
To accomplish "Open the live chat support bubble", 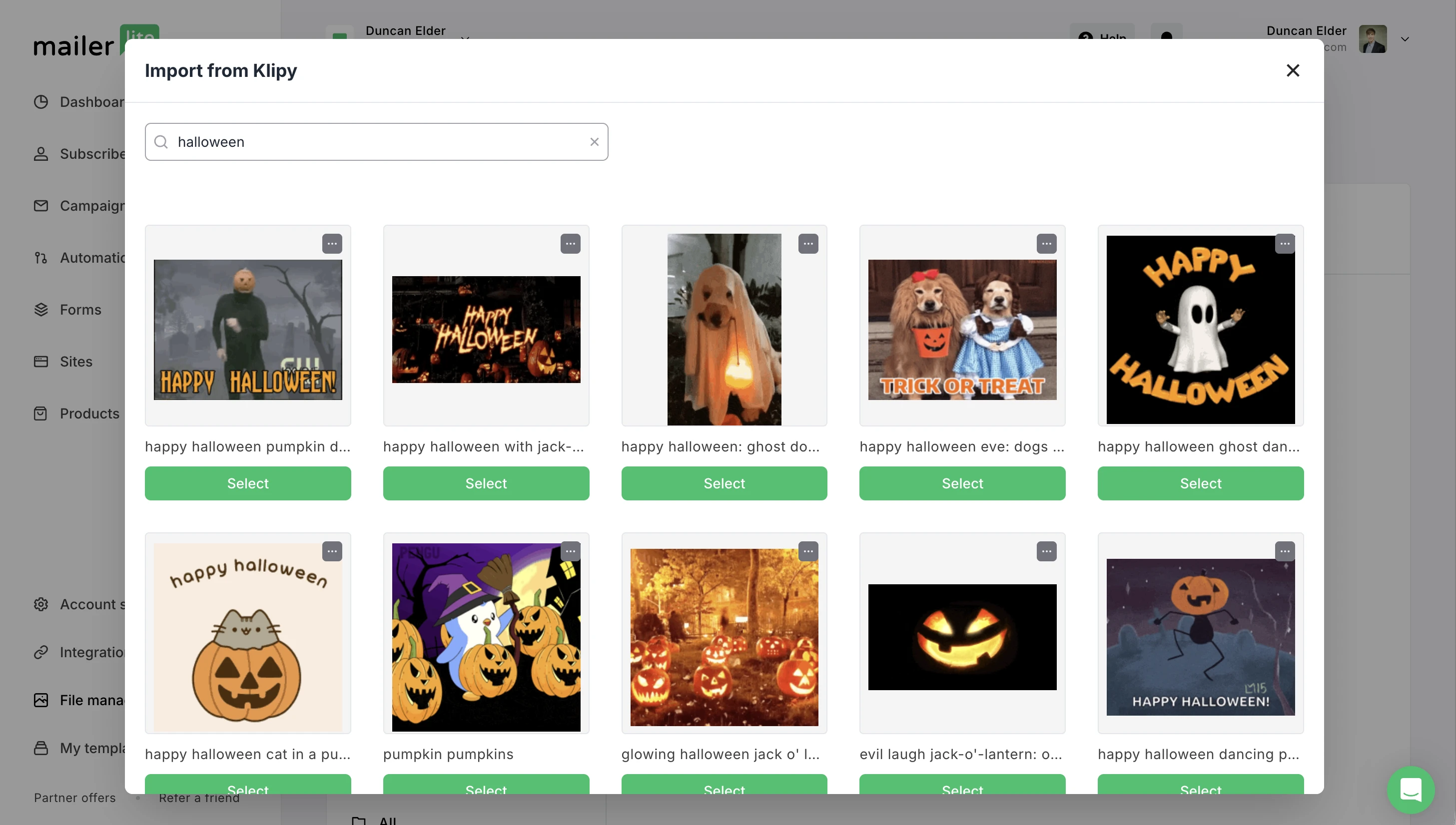I will [x=1411, y=790].
